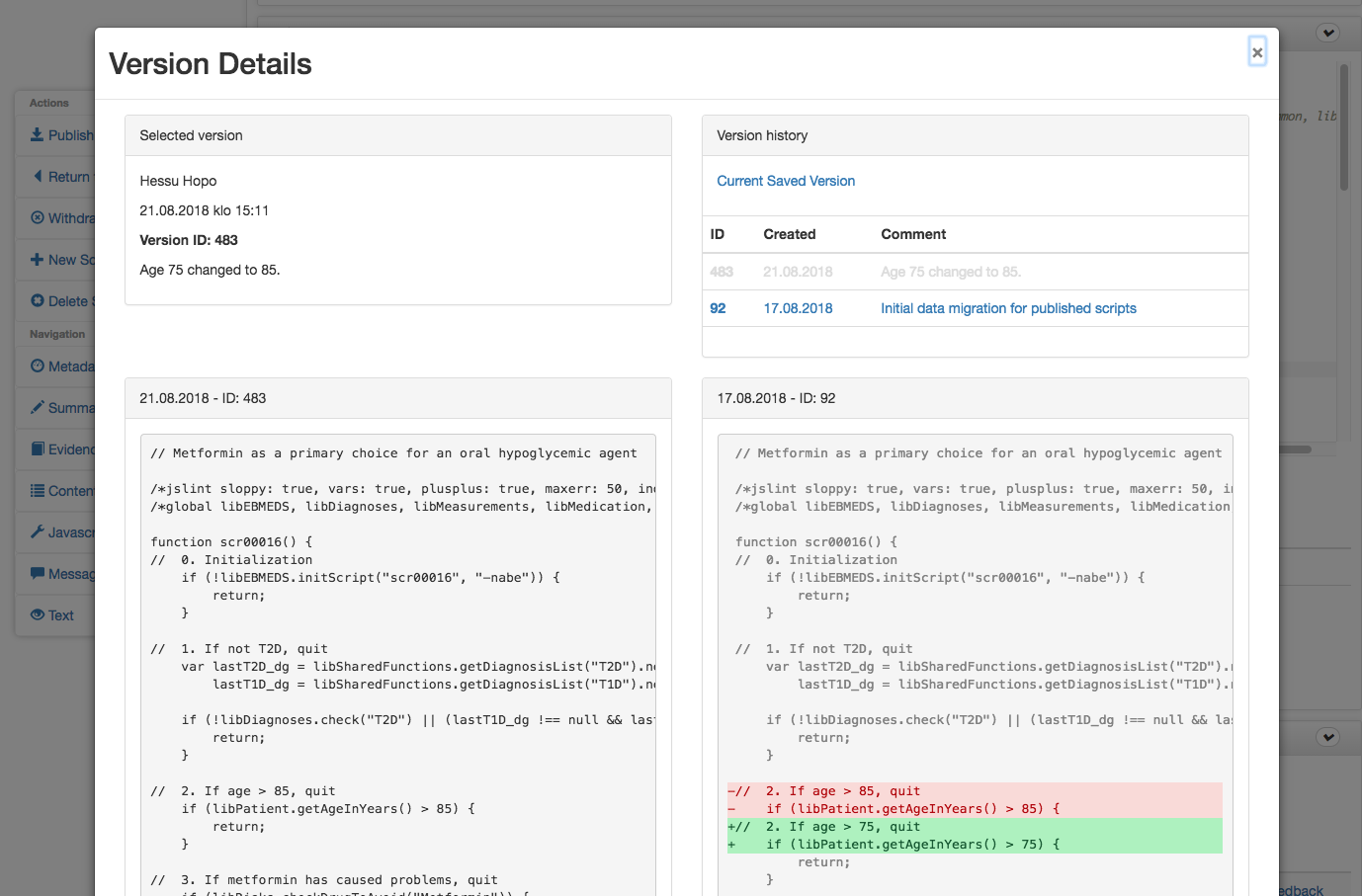This screenshot has width=1362, height=896.
Task: Click the added line 'If age > 75, quit'
Action: pos(975,827)
